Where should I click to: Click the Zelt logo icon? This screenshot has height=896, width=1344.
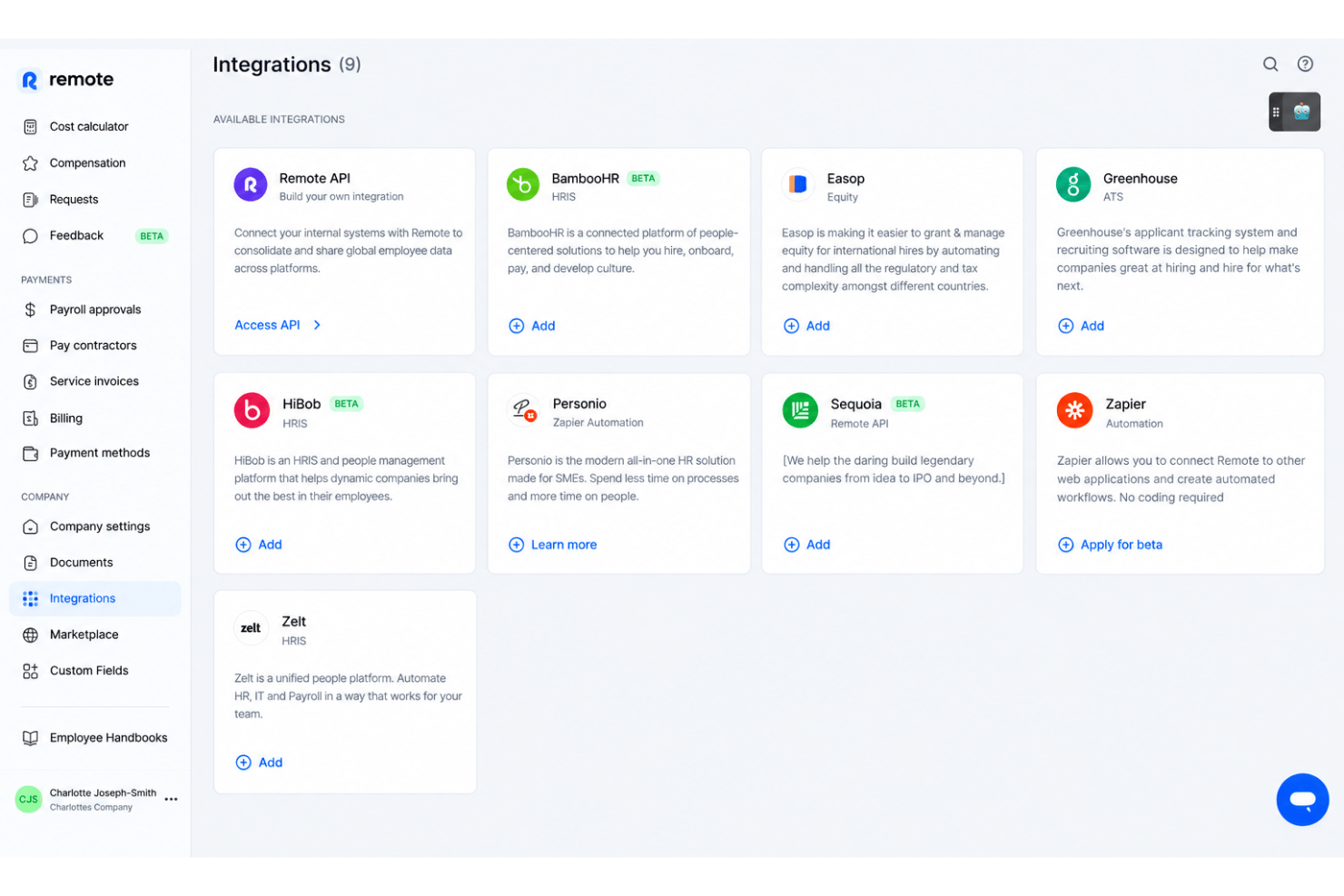pos(251,628)
